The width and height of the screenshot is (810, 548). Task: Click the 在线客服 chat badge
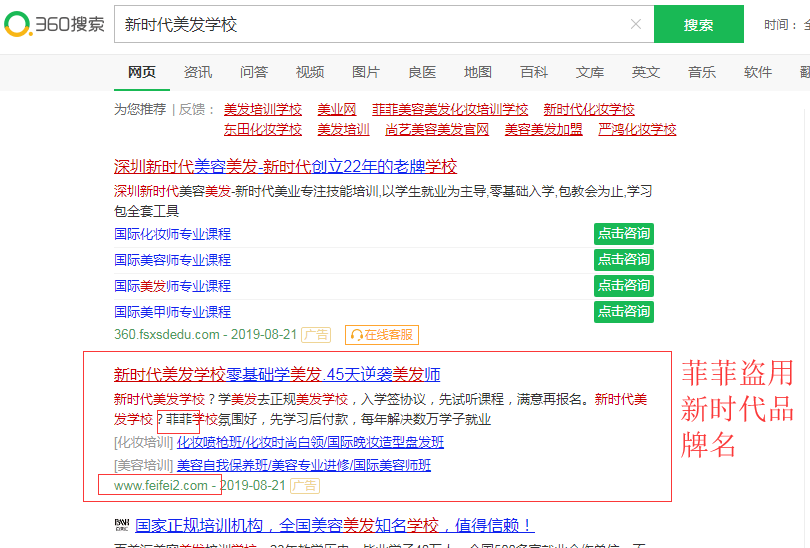tap(381, 335)
